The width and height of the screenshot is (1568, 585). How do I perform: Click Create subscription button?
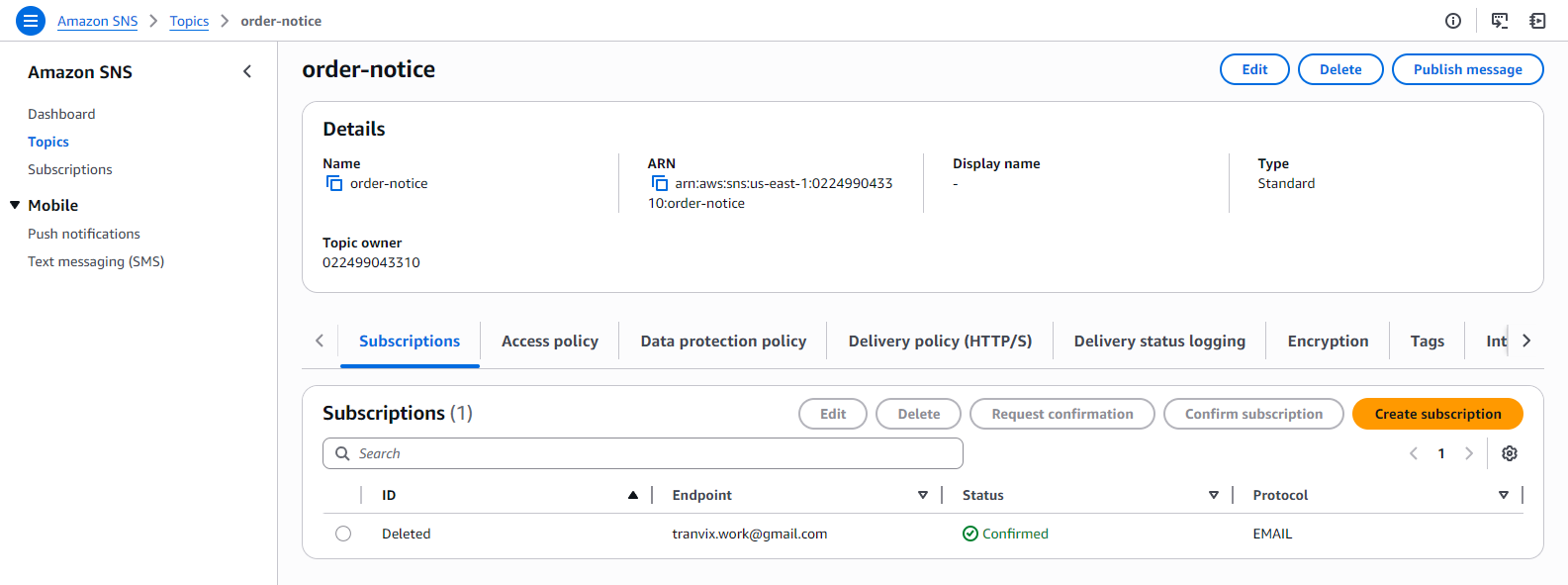coord(1437,414)
